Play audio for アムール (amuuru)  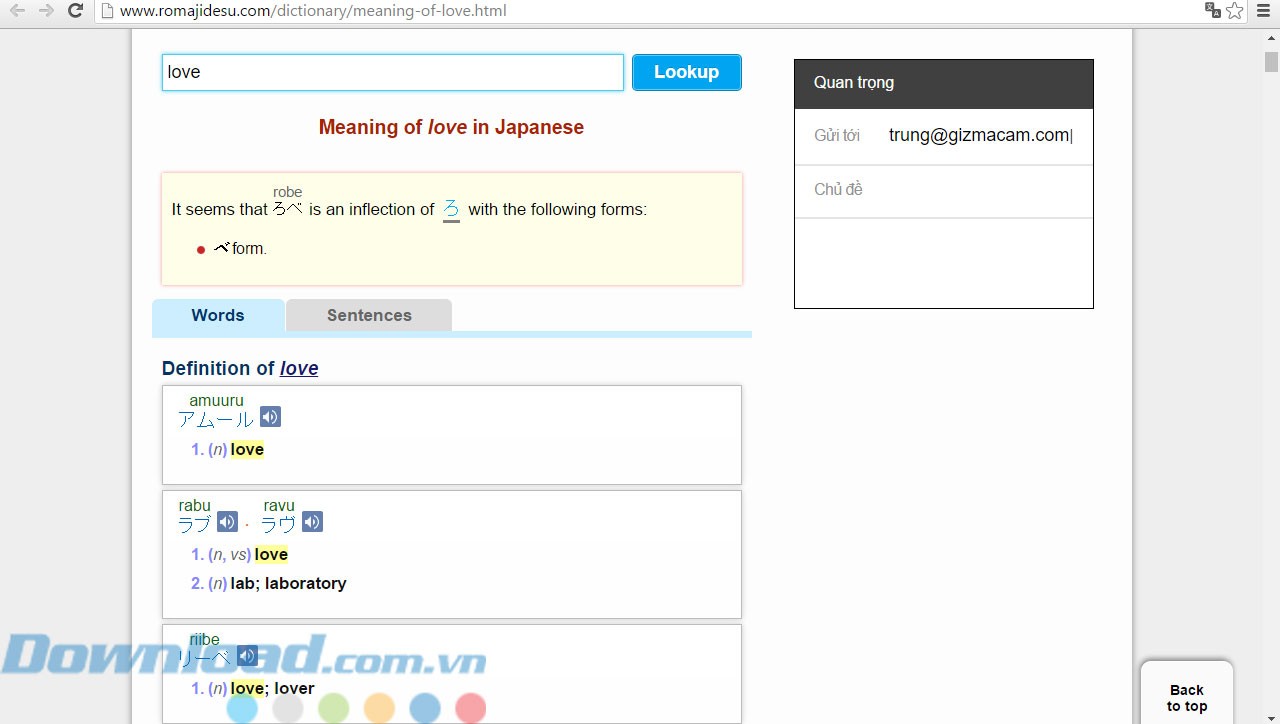270,417
